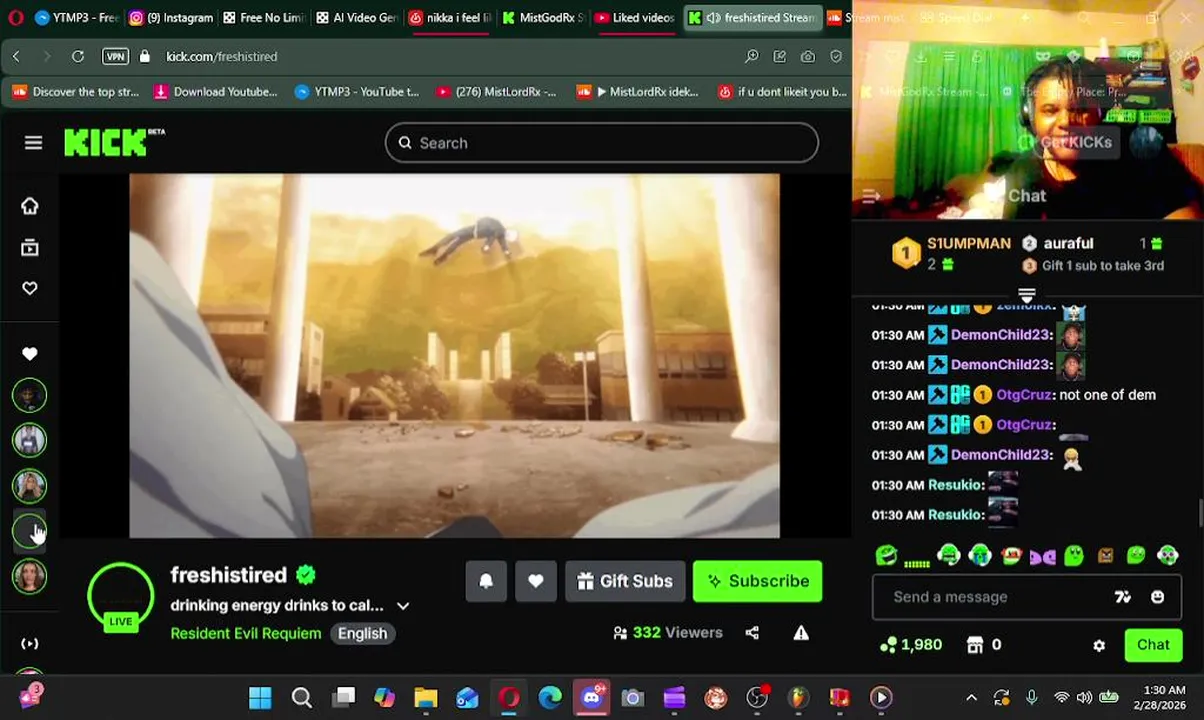The image size is (1204, 720).
Task: Switch to the AI Video Gen tab
Action: (x=356, y=18)
